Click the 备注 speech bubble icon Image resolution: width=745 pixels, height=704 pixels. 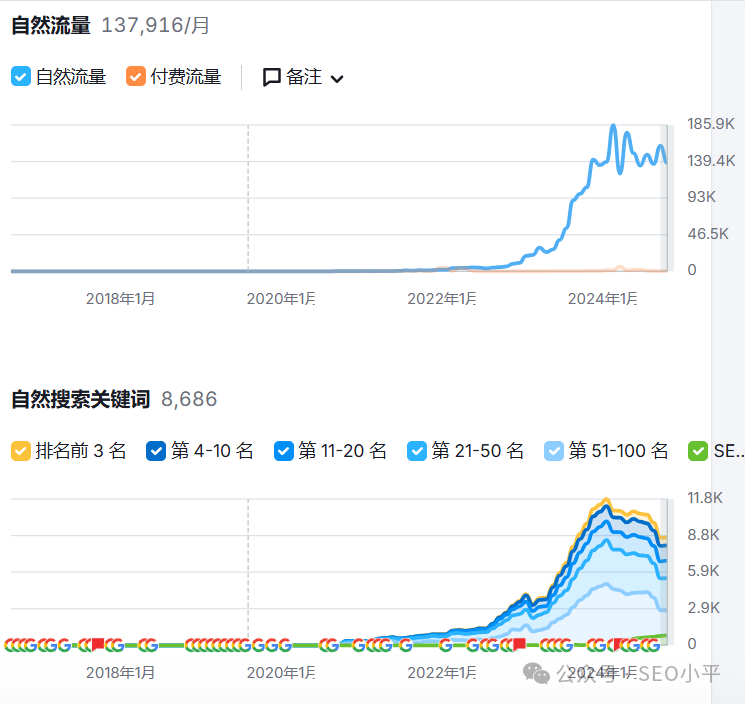[272, 77]
